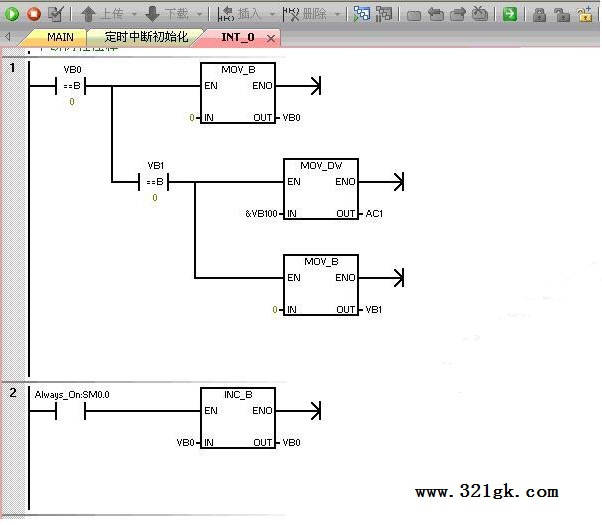Viewport: 602px width, 525px height.
Task: Select network 1 number in gutter
Action: (13, 68)
